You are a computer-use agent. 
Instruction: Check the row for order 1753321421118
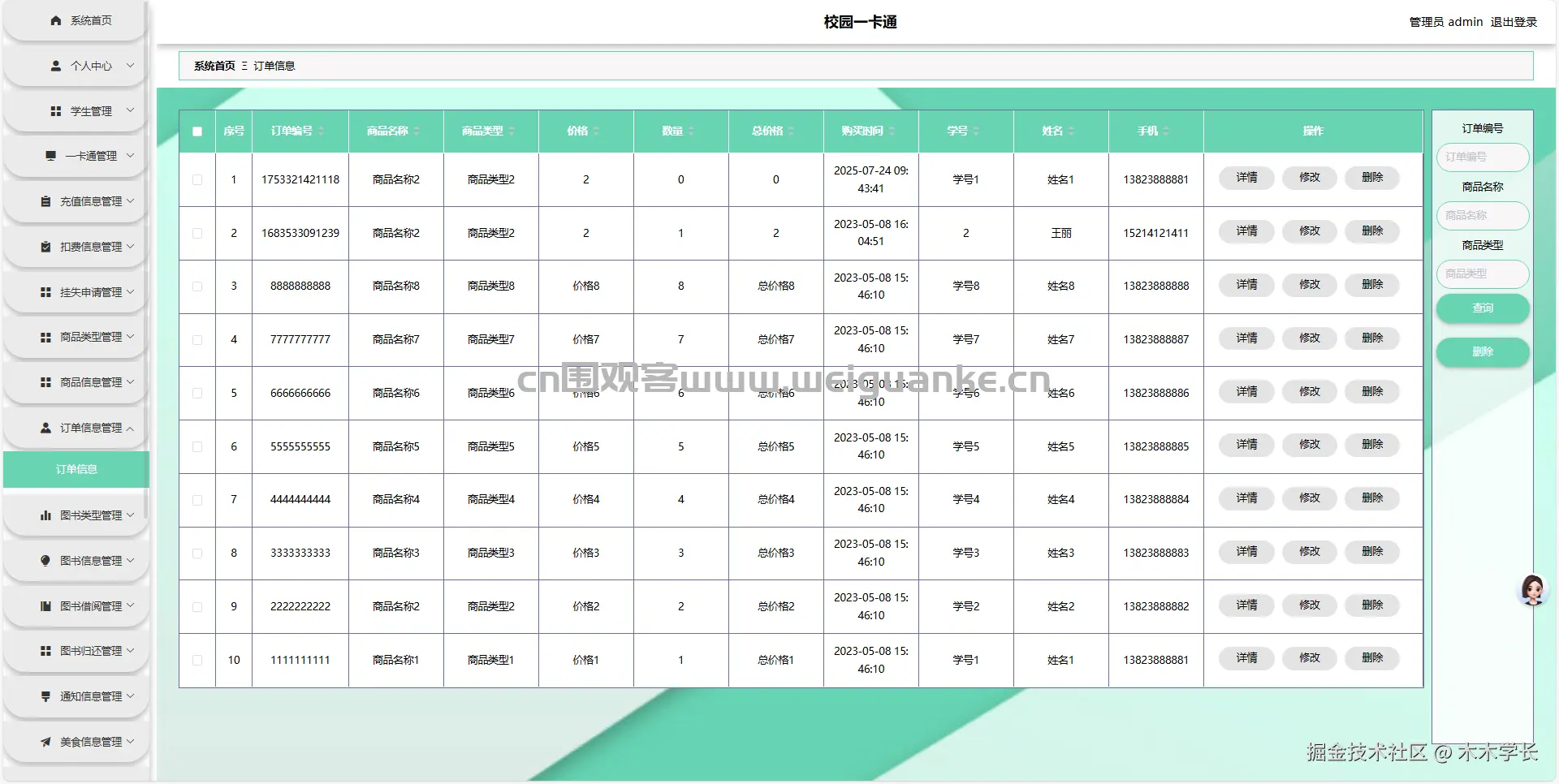pyautogui.click(x=197, y=179)
